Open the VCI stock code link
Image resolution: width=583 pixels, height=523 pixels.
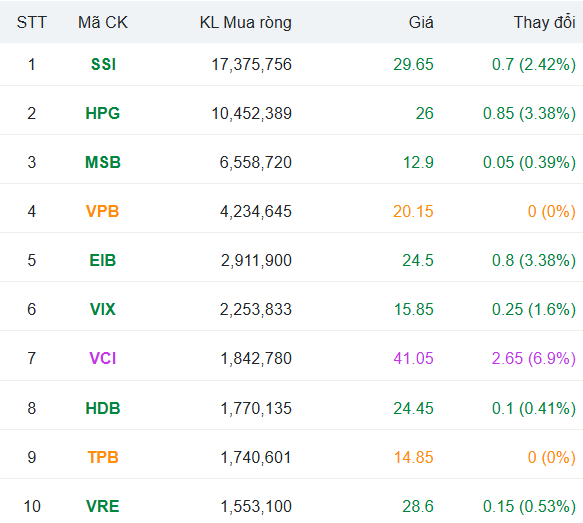[x=103, y=358]
